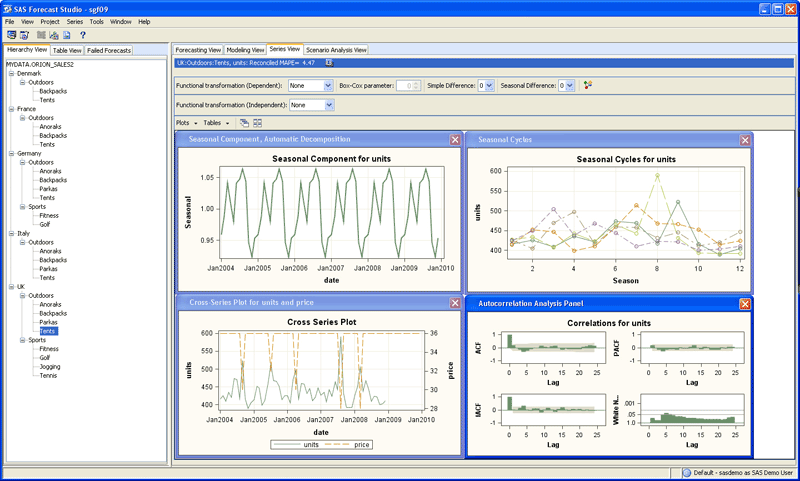Open the Project menu
This screenshot has height=481, width=800.
pyautogui.click(x=50, y=22)
